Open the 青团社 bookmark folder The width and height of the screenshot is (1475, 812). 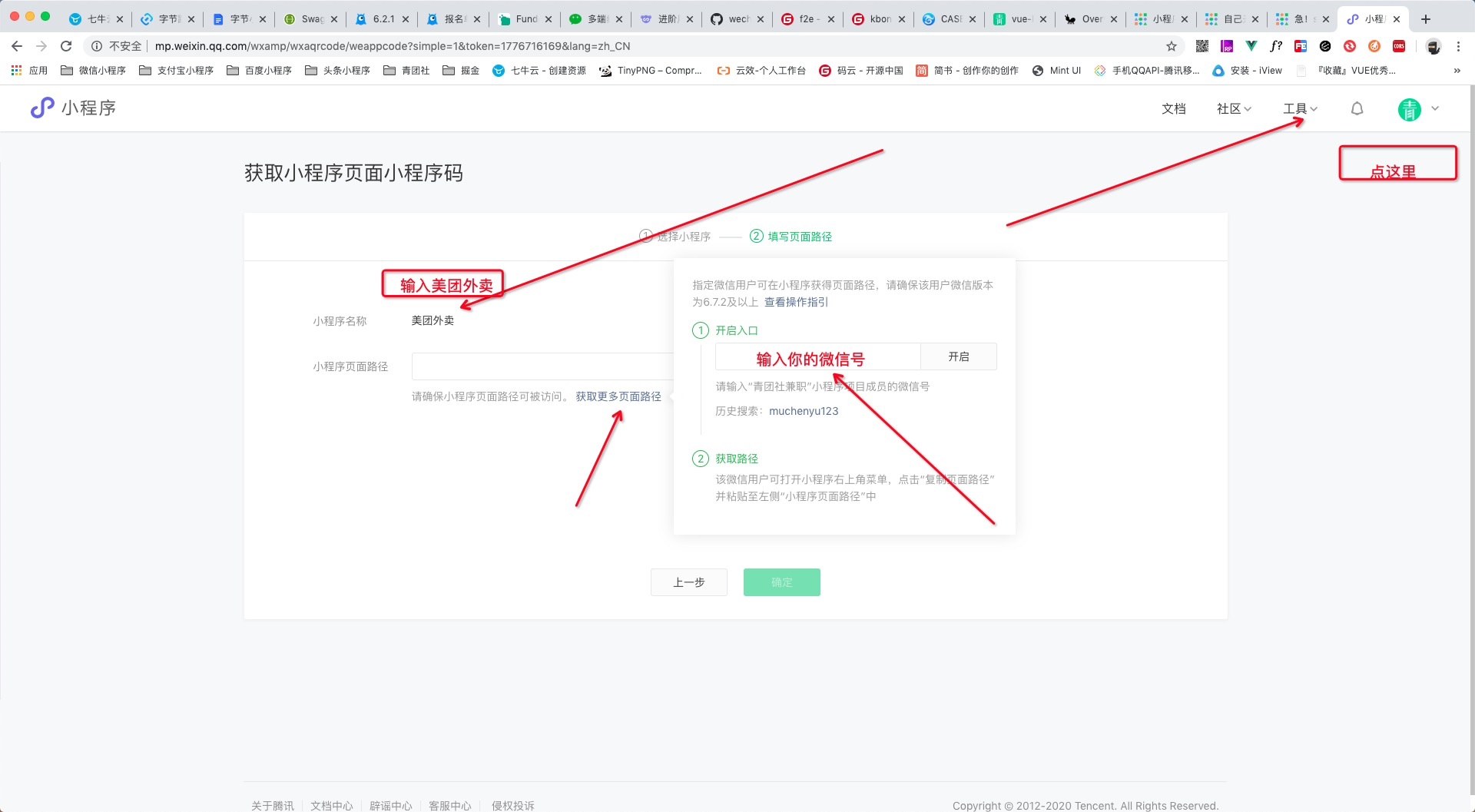407,71
